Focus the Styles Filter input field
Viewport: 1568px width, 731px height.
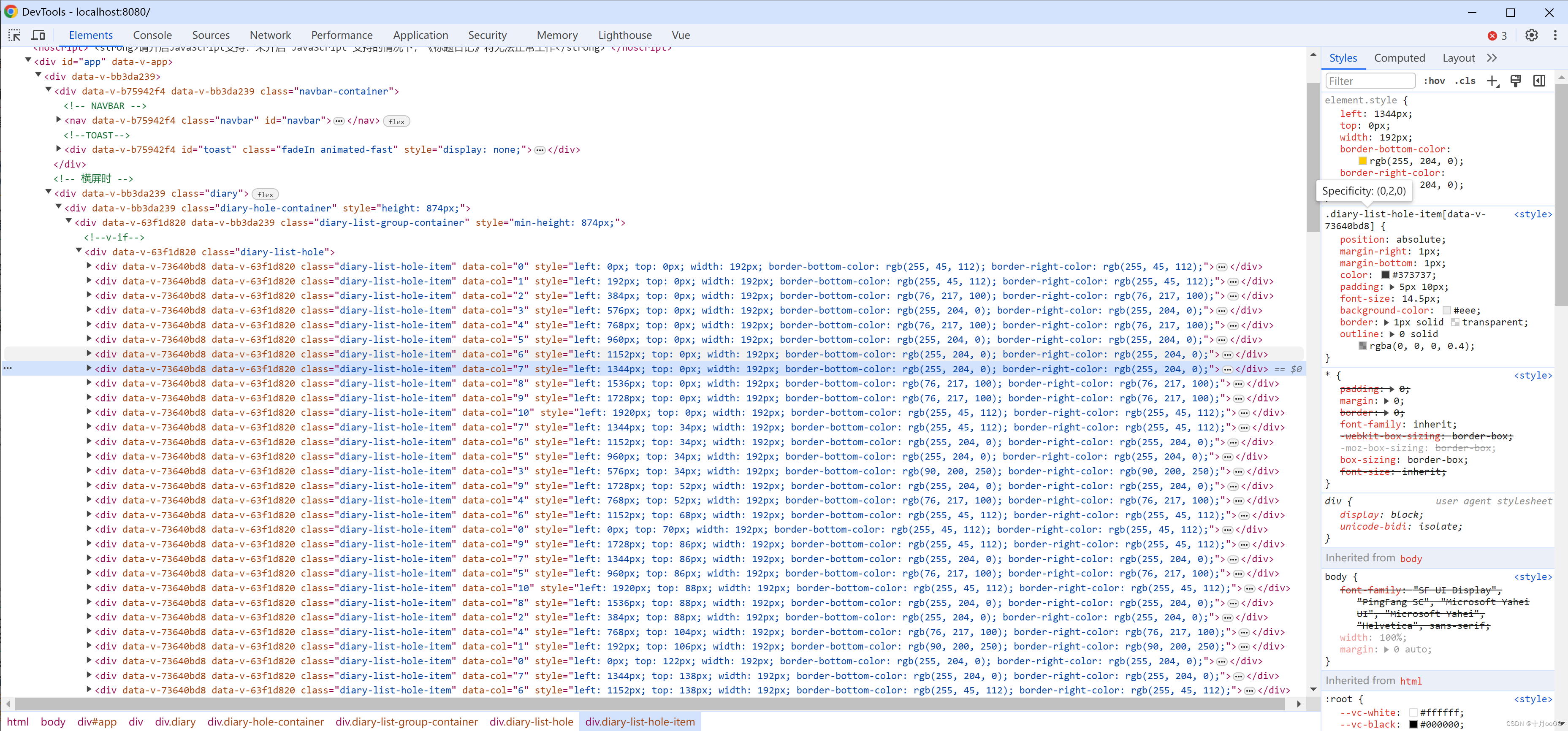point(1370,81)
